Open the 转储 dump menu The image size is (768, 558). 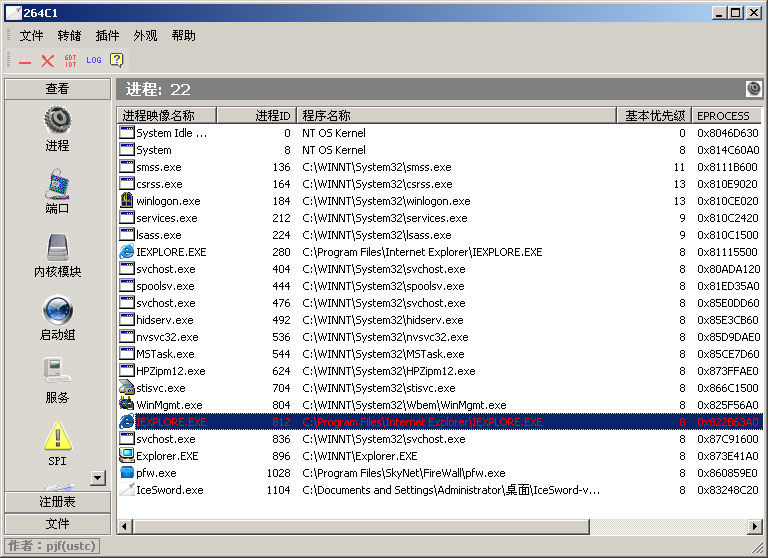70,36
